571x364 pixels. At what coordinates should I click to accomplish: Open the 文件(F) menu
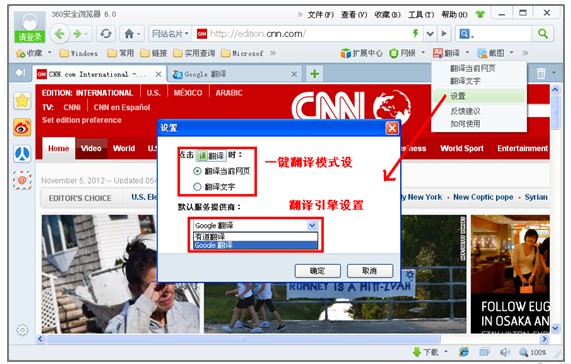point(320,15)
